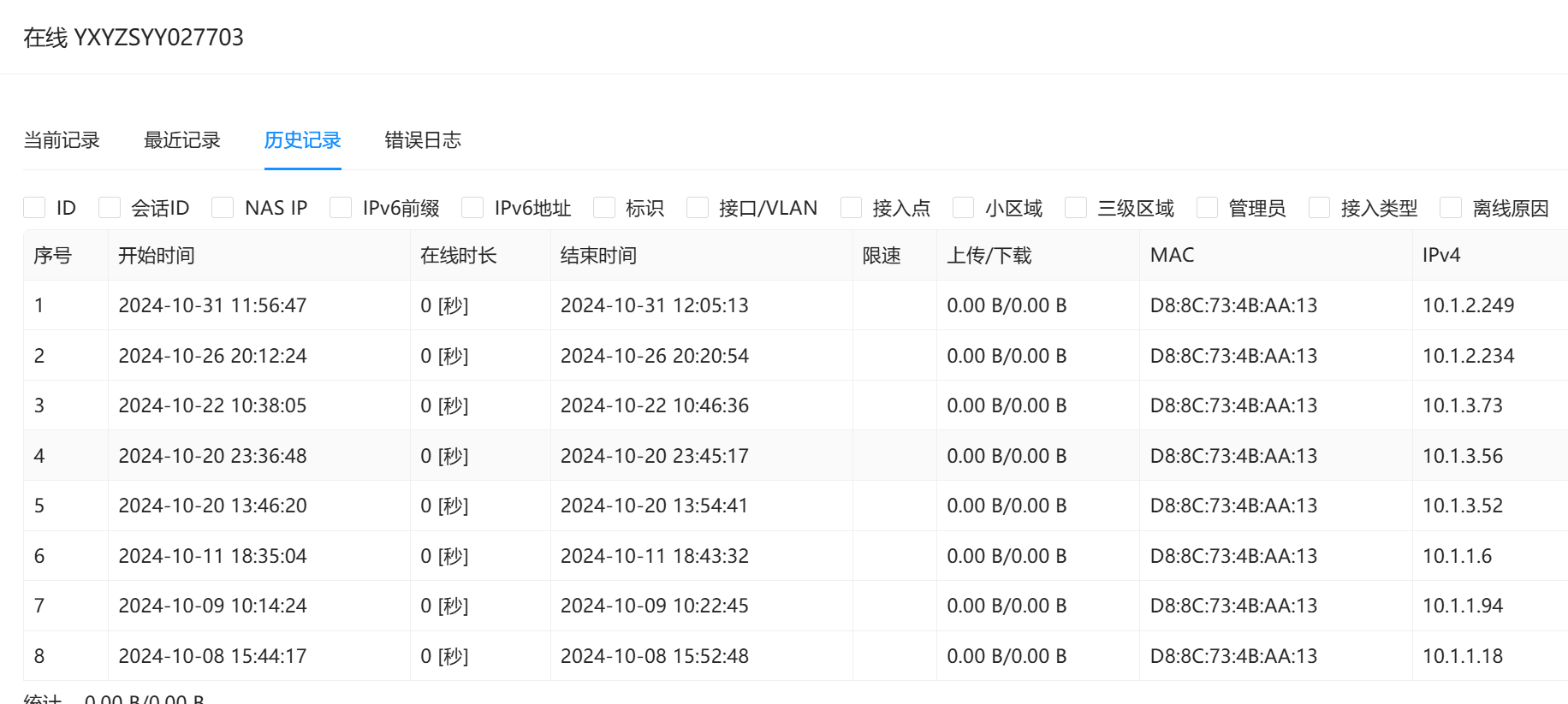Viewport: 1568px width, 704px height.
Task: Toggle the 三级区域 checkbox
Action: [x=1076, y=208]
